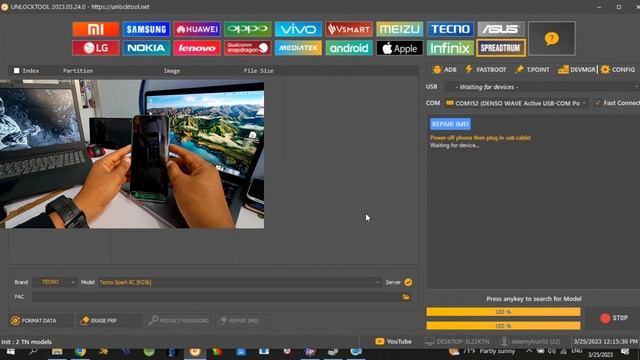Choose the Lenovo brand tile
Viewport: 640px width, 360px height.
(197, 48)
